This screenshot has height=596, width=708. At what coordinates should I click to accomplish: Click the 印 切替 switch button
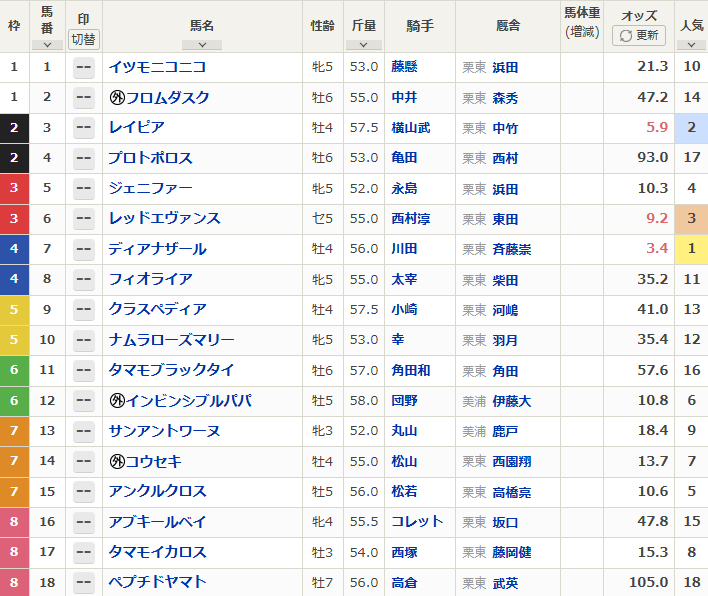click(x=84, y=39)
